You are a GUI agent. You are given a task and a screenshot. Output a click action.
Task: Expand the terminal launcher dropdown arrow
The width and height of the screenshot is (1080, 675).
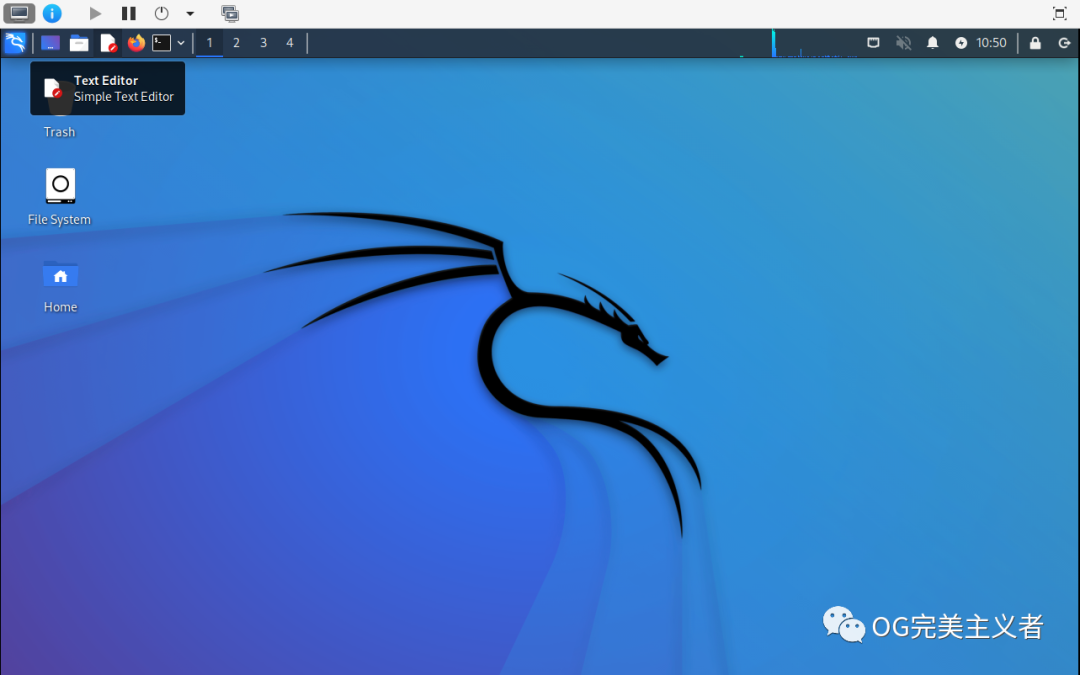click(181, 43)
